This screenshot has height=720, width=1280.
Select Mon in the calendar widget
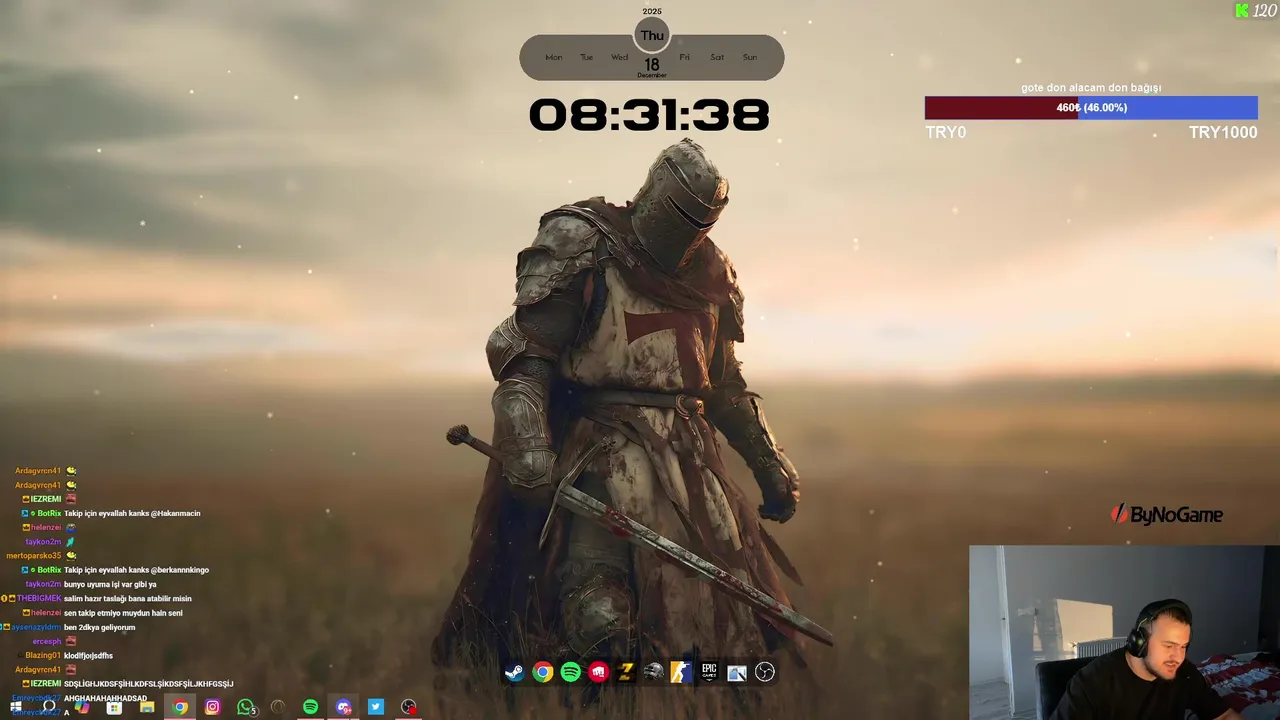[x=554, y=57]
